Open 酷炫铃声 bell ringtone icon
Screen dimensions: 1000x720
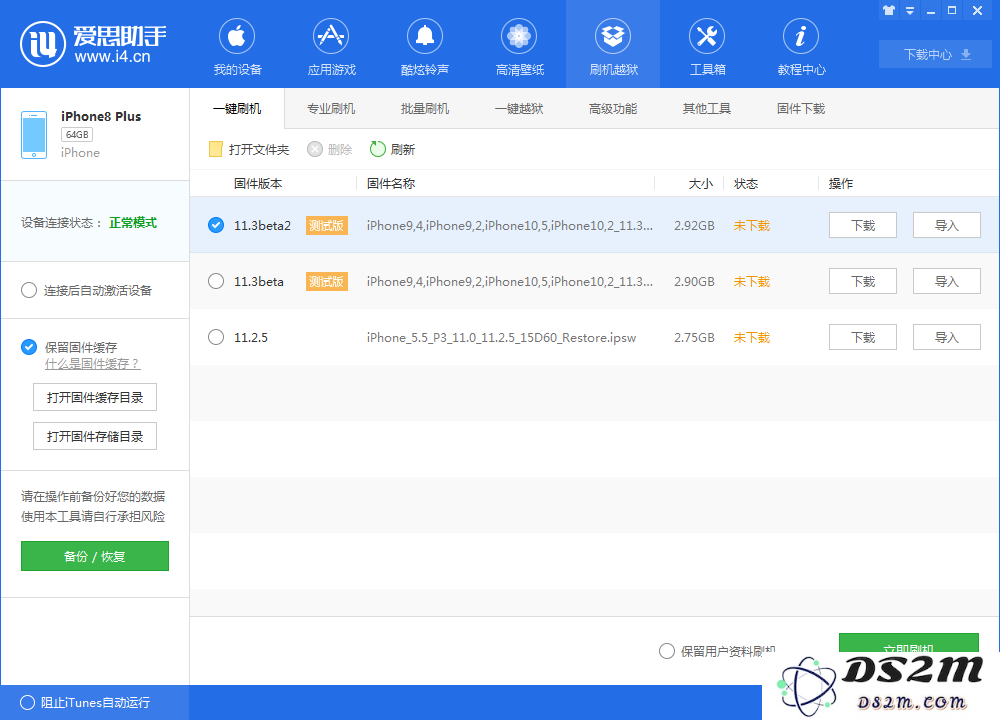[425, 36]
